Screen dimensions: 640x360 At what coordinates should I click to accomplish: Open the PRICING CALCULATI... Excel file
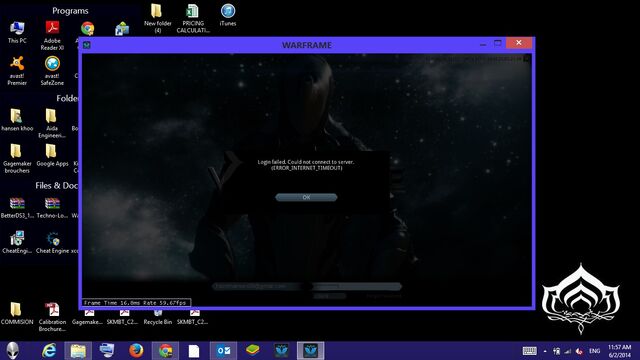[x=193, y=18]
